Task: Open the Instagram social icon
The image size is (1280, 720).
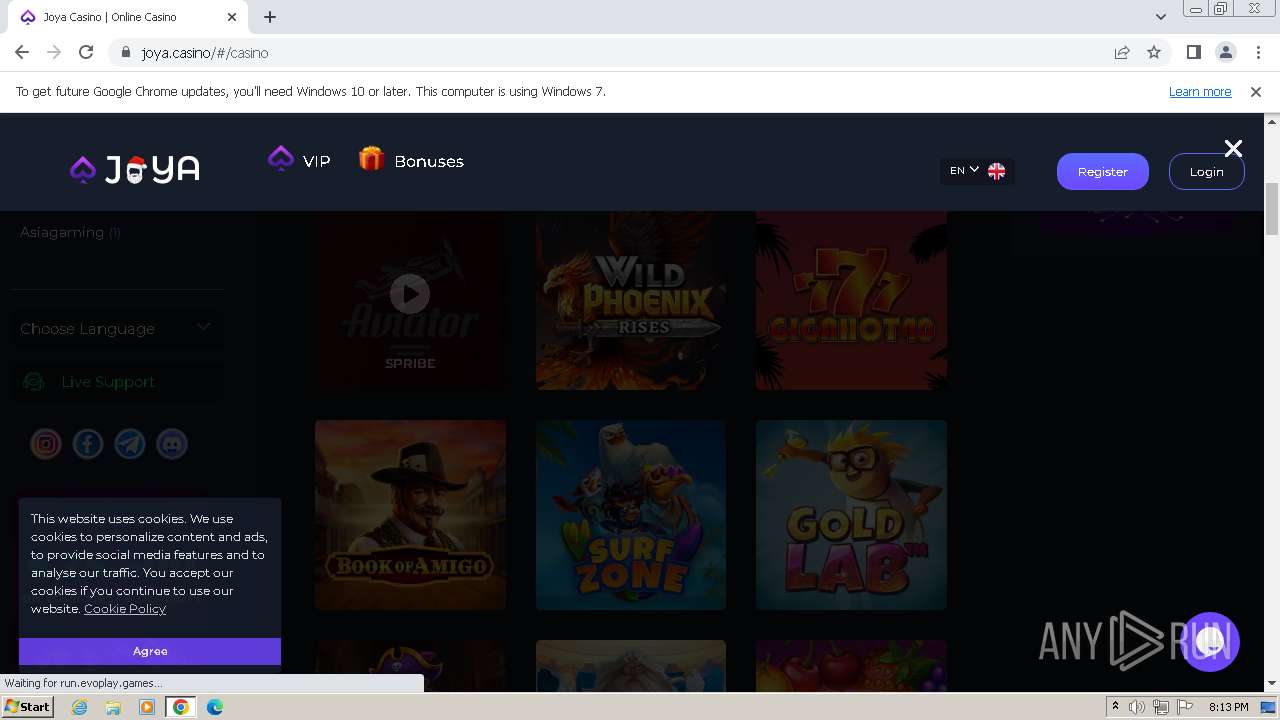Action: [46, 444]
